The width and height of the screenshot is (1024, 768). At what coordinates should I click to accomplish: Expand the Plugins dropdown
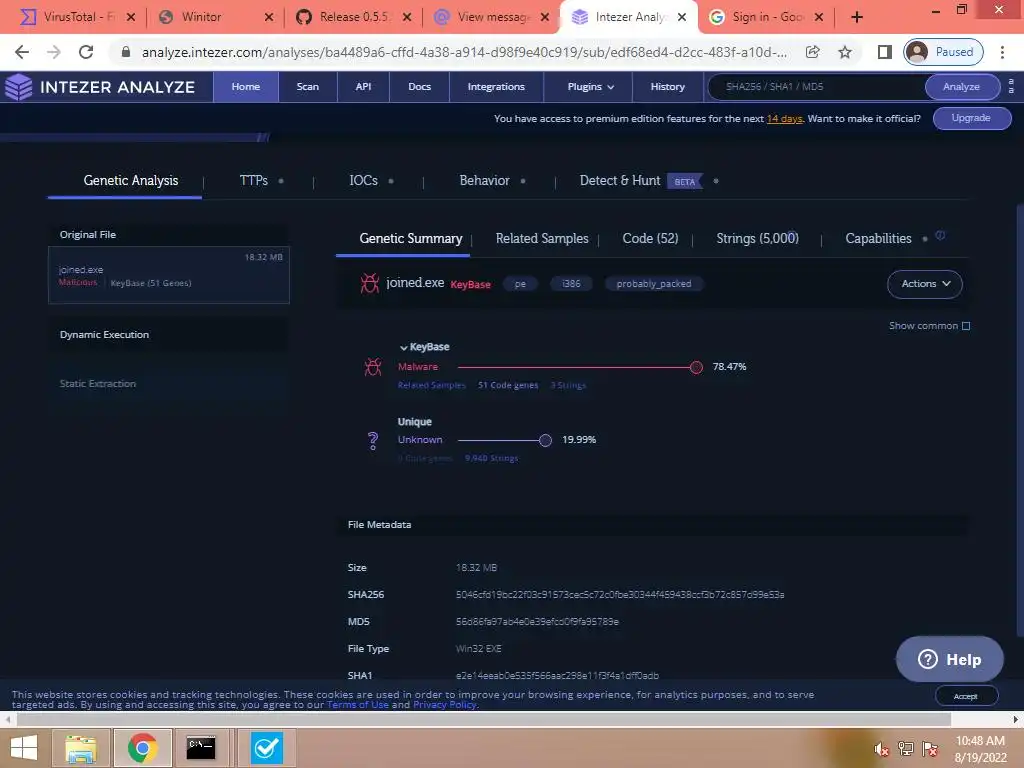590,87
